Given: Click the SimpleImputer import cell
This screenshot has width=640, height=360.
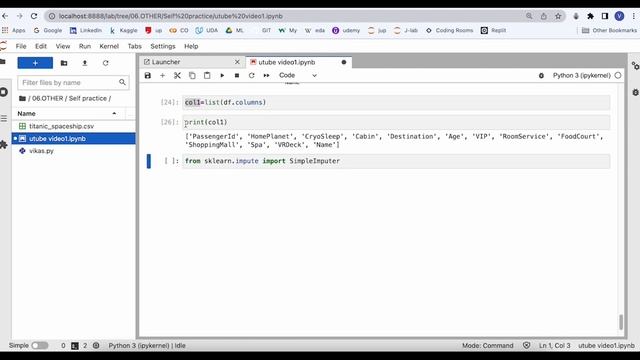Looking at the screenshot, I should click(x=396, y=161).
